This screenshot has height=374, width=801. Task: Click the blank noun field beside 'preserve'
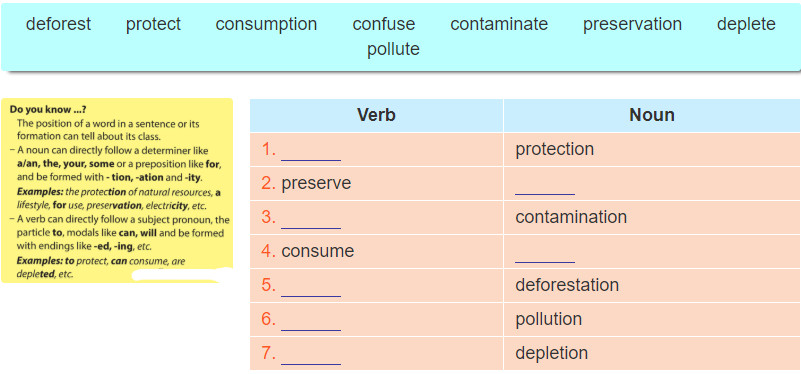tap(545, 185)
